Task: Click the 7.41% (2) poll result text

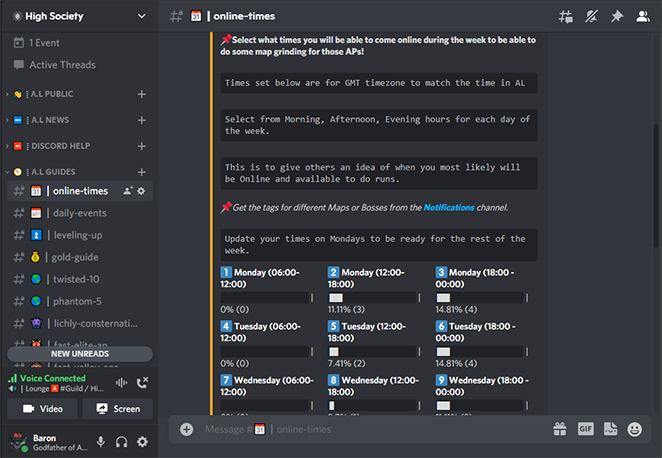Action: tap(347, 363)
